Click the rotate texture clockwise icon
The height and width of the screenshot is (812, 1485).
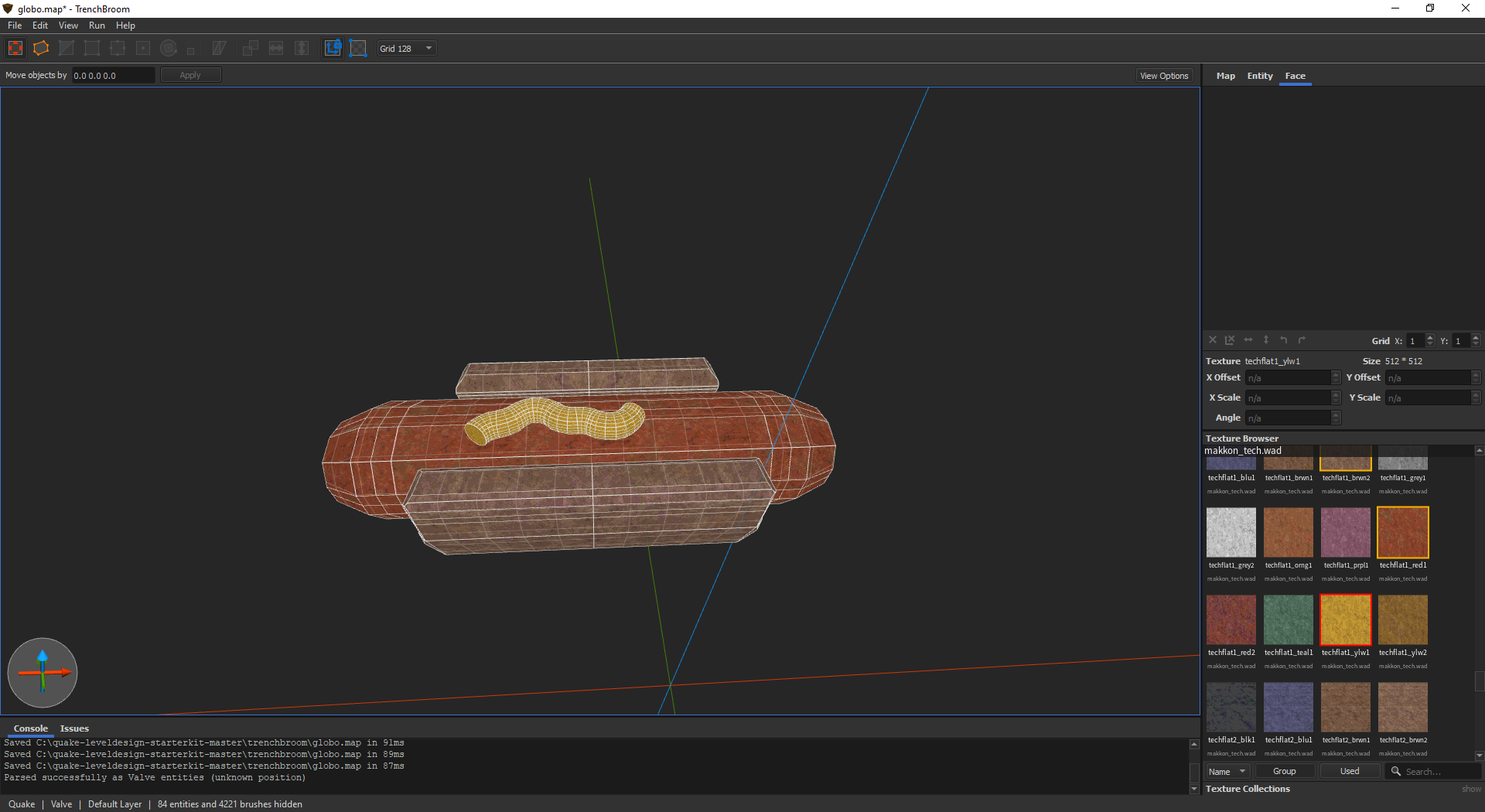pyautogui.click(x=1302, y=340)
